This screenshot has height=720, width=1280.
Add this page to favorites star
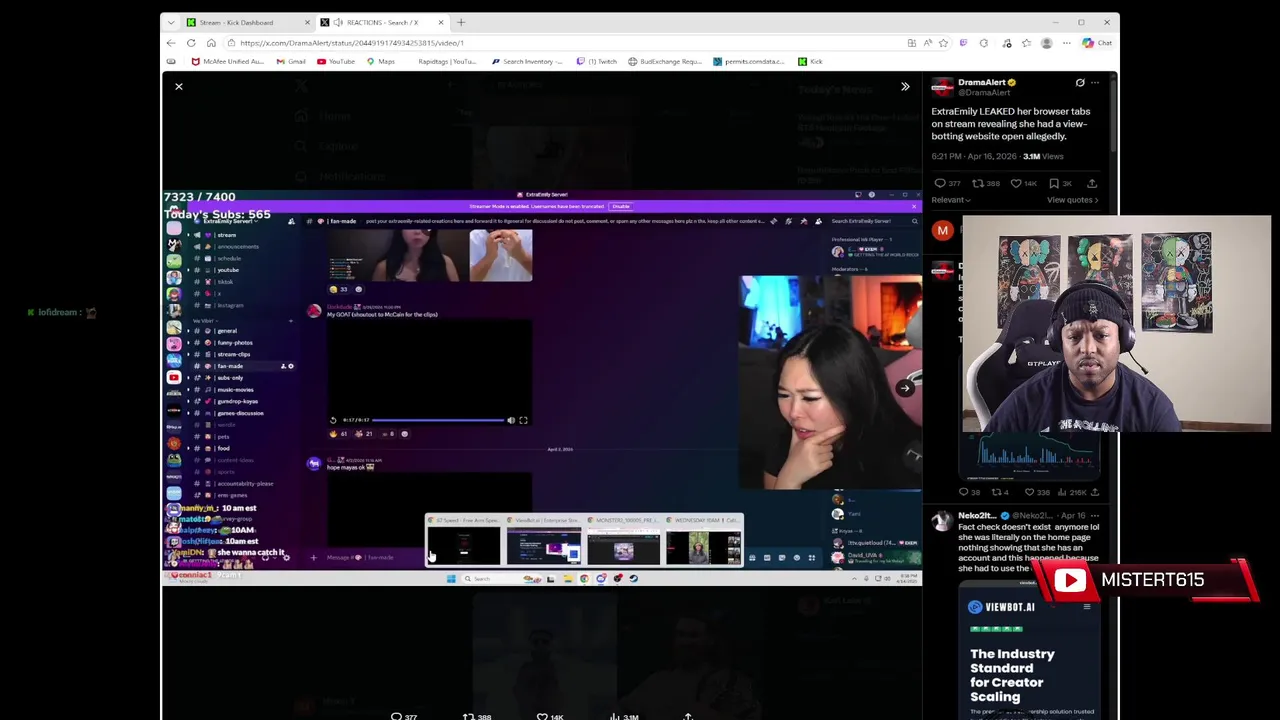(x=943, y=43)
